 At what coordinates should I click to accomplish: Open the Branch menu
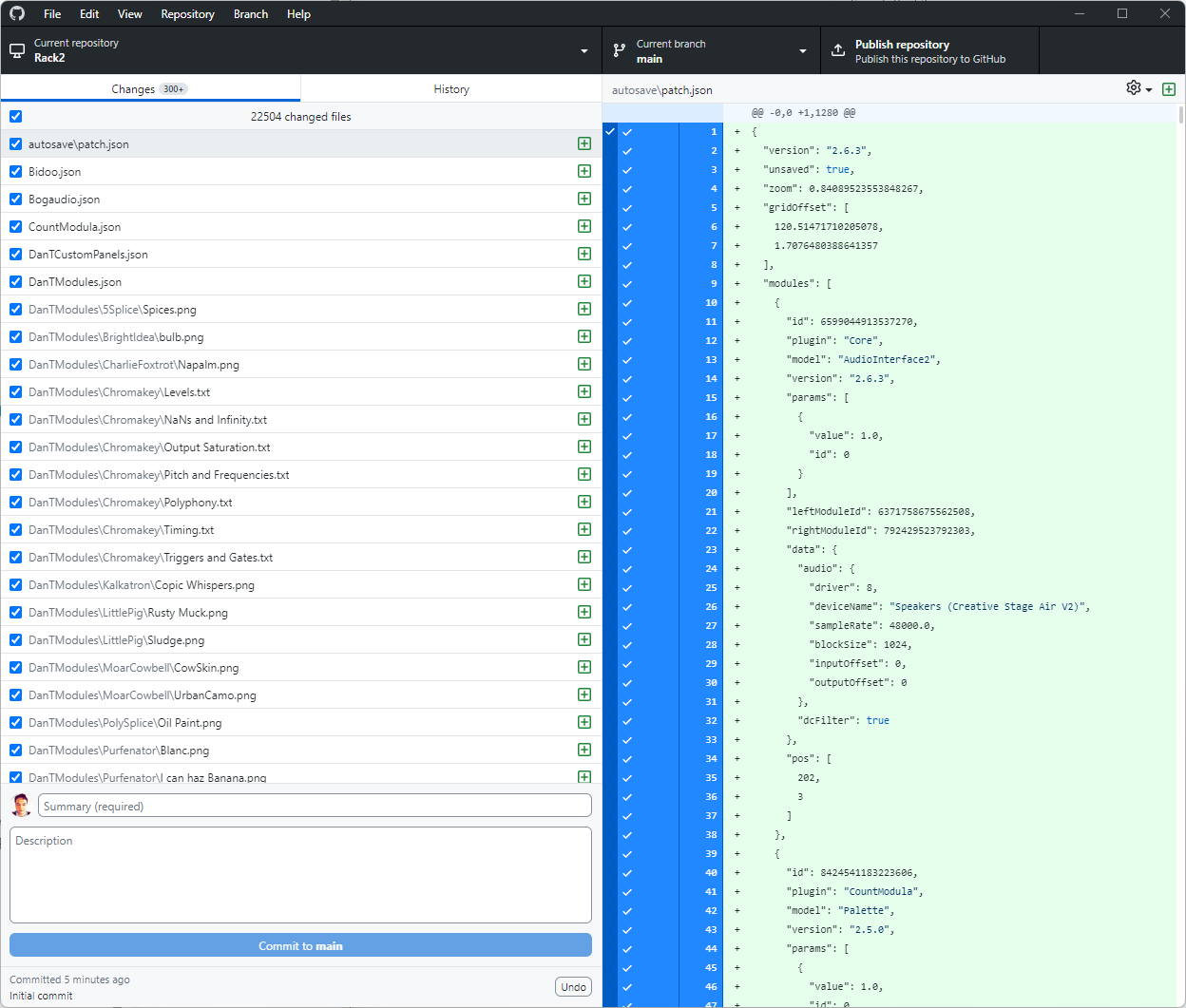251,13
